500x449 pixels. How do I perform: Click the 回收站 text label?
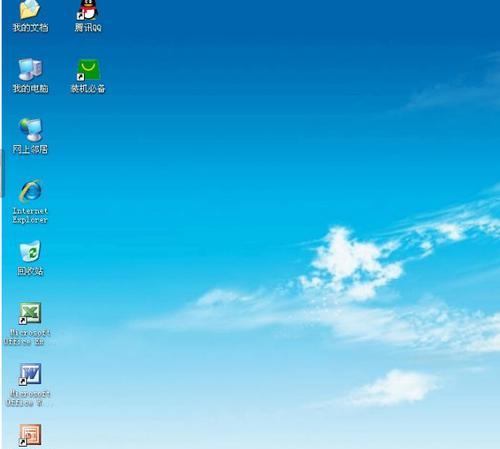[x=30, y=271]
